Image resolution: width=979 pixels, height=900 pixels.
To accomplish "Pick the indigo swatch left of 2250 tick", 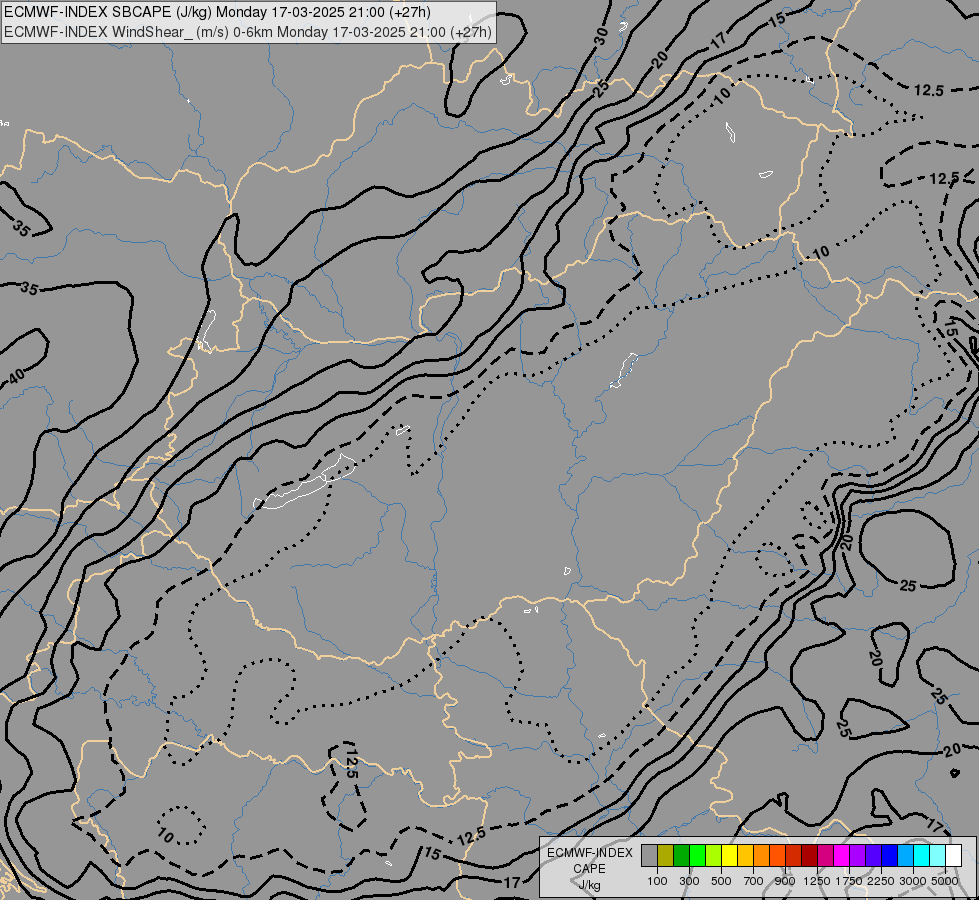I will coord(873,855).
